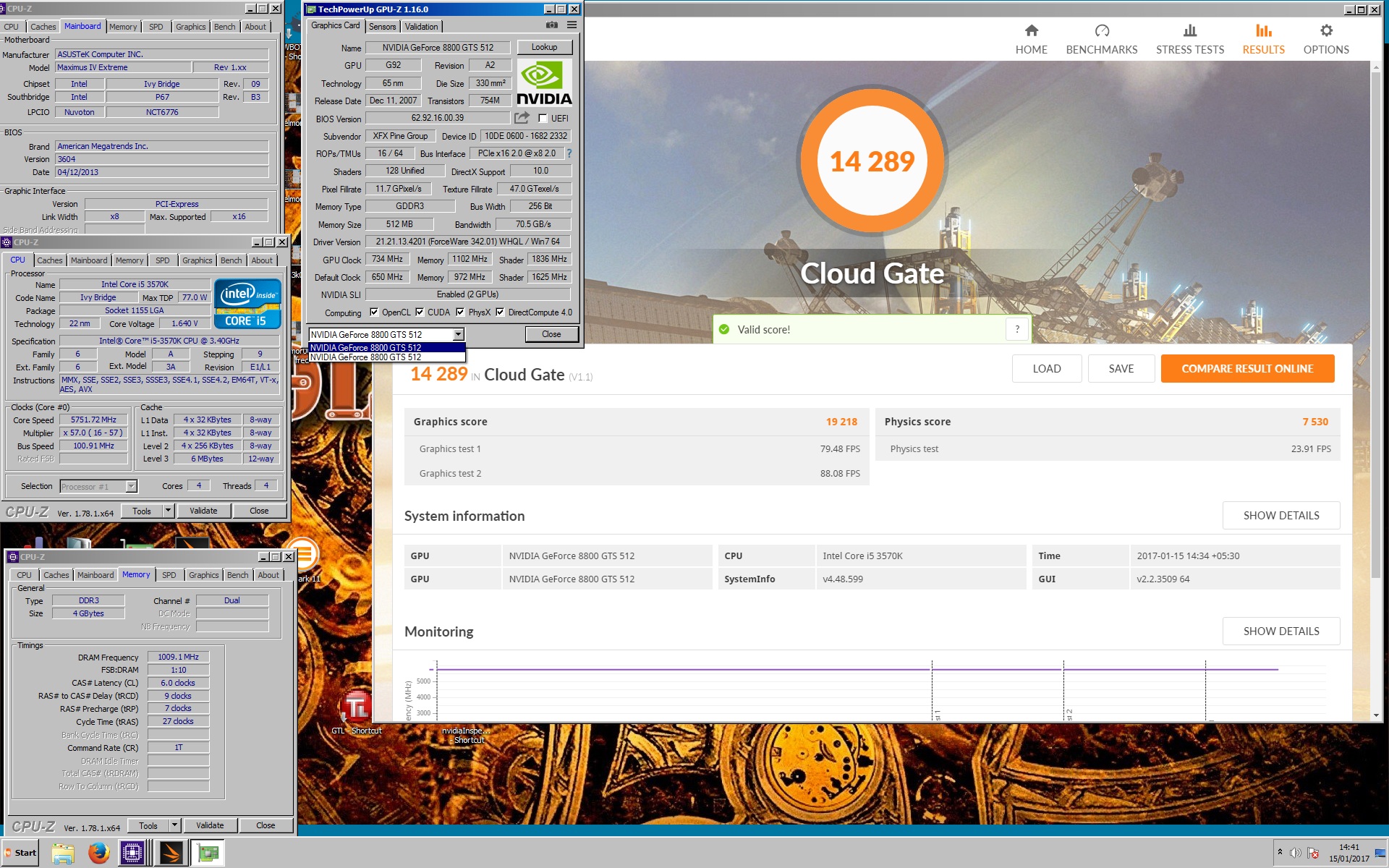The height and width of the screenshot is (868, 1389).
Task: Switch to the Validation tab in GPU-Z
Action: click(421, 27)
